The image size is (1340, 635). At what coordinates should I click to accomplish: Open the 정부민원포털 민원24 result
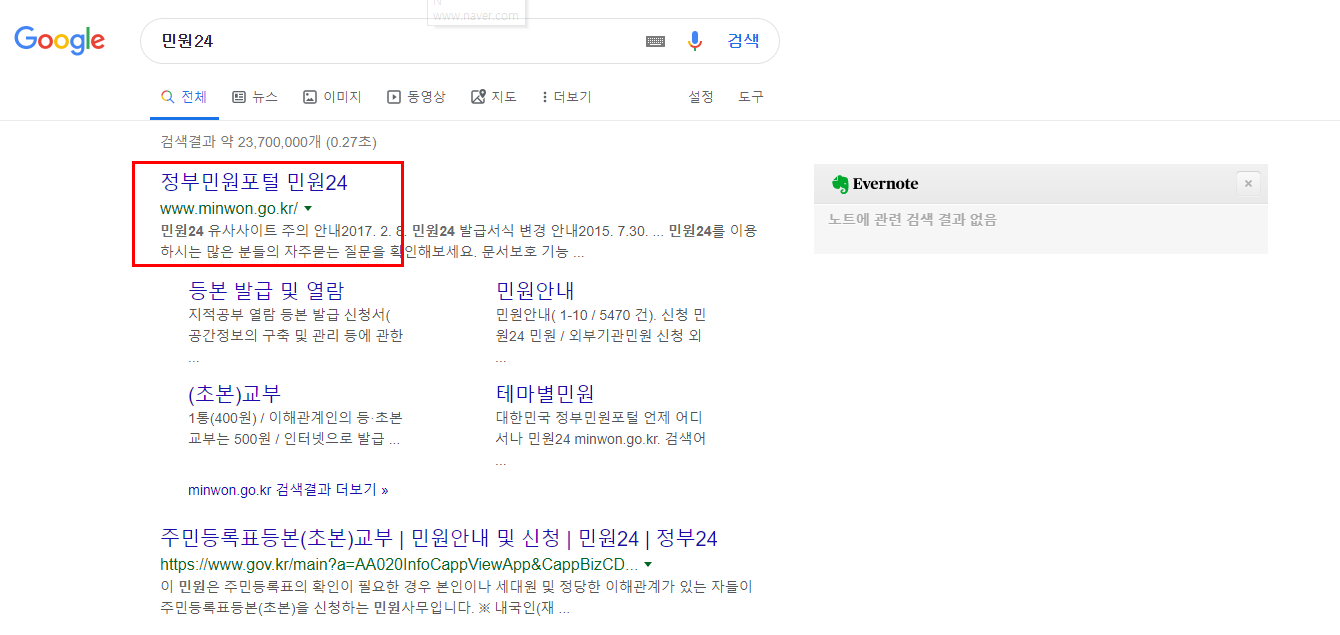pyautogui.click(x=254, y=182)
